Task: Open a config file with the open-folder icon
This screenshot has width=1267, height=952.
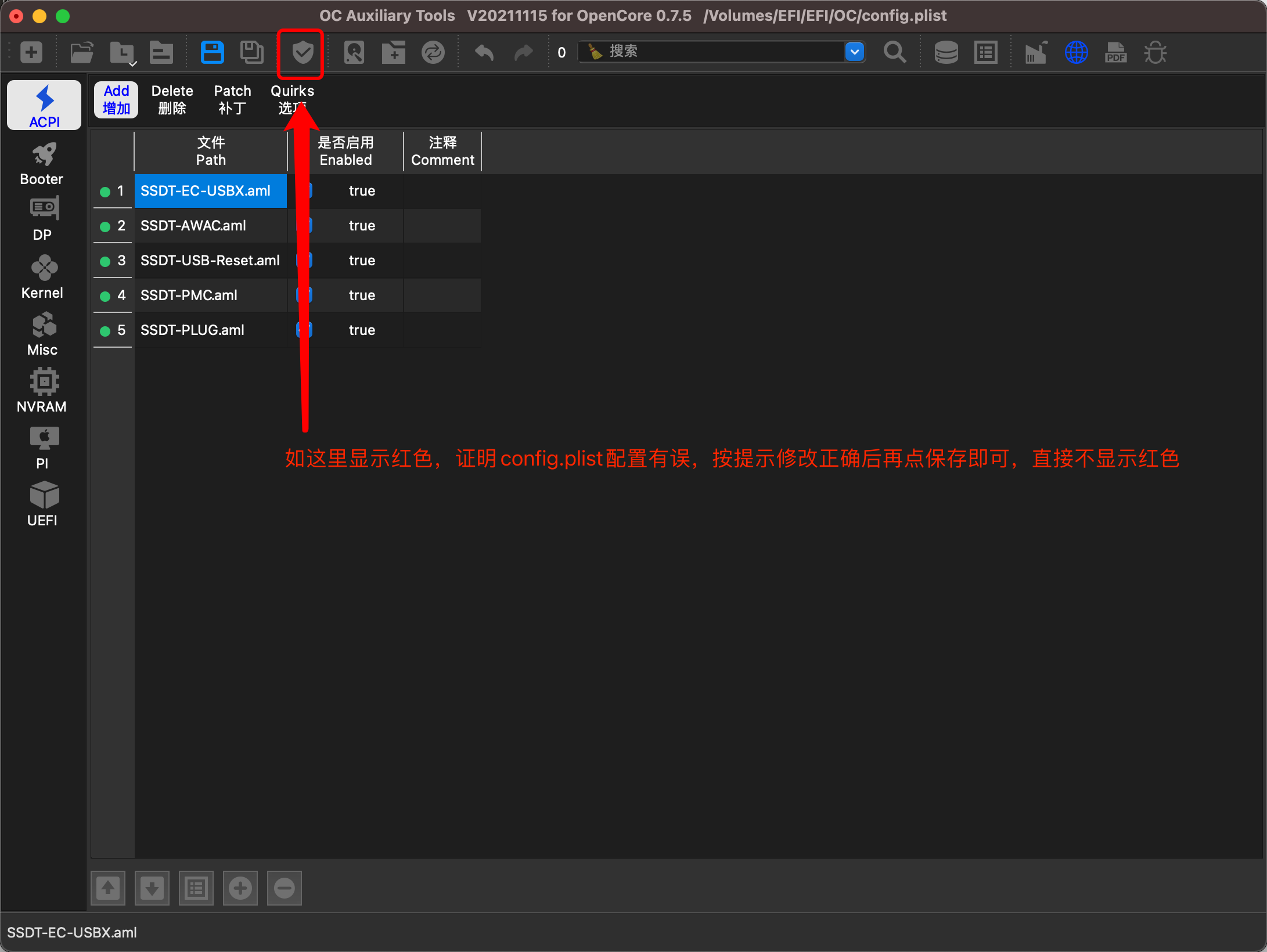Action: (x=82, y=52)
